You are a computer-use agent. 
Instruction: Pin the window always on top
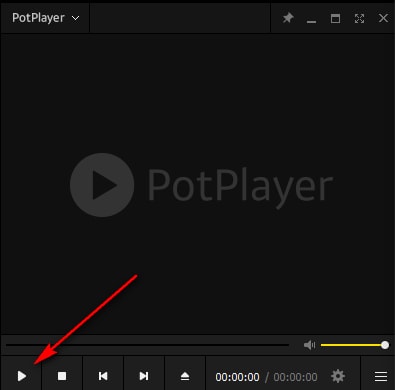[288, 18]
